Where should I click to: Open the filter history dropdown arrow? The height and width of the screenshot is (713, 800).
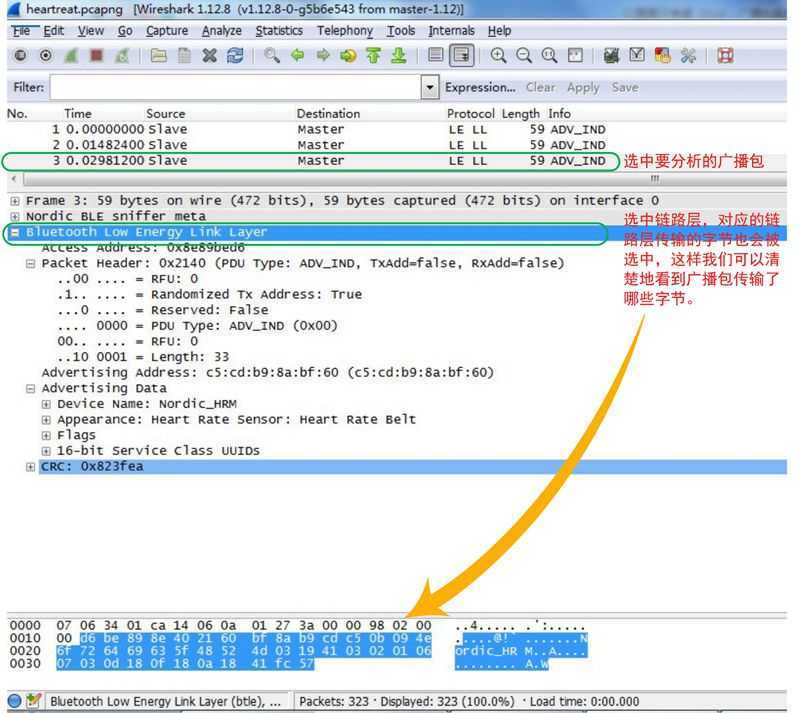tap(430, 87)
